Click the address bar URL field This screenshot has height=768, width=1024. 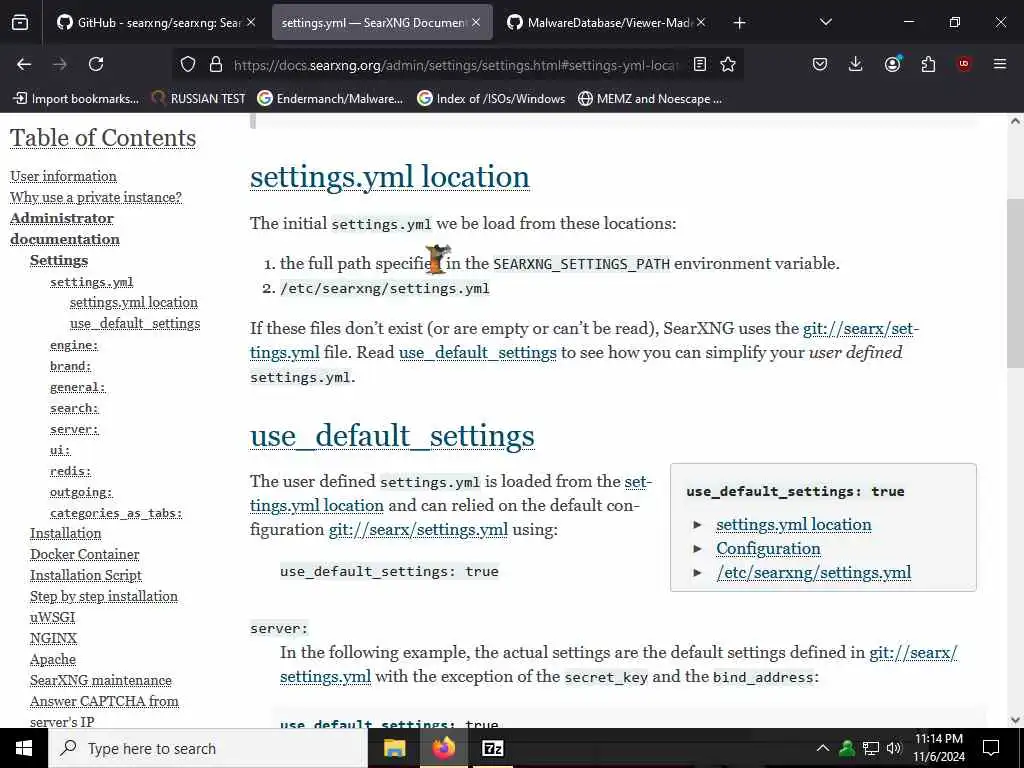(x=456, y=65)
